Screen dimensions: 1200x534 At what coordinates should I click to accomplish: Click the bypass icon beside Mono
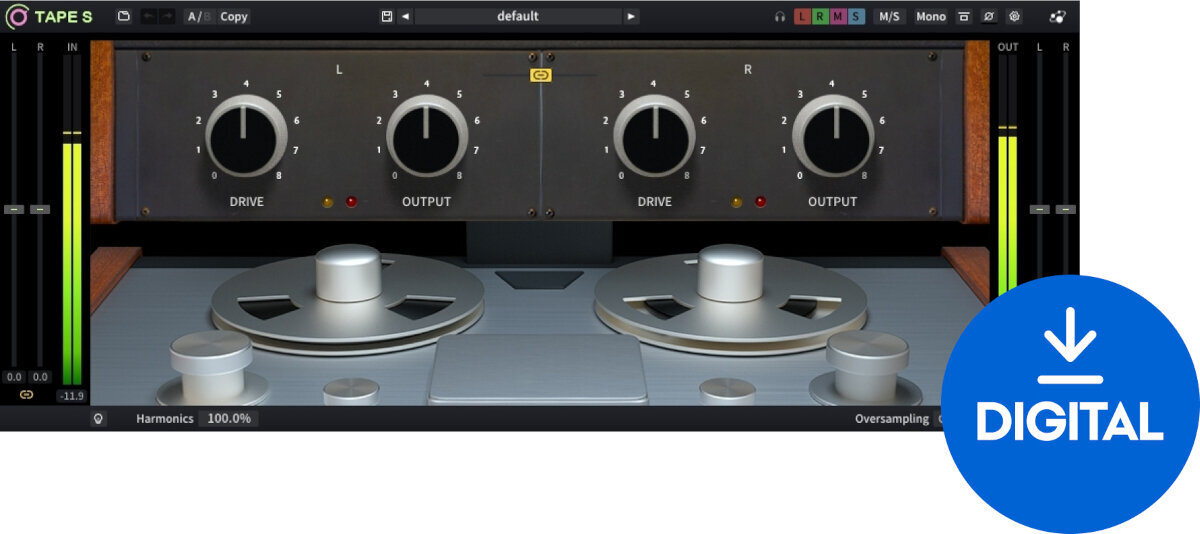964,17
